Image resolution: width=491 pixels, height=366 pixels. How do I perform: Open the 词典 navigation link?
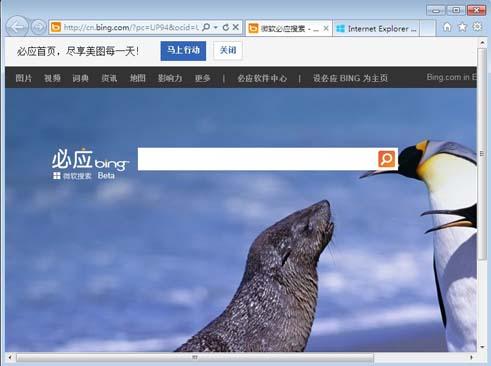(x=80, y=78)
